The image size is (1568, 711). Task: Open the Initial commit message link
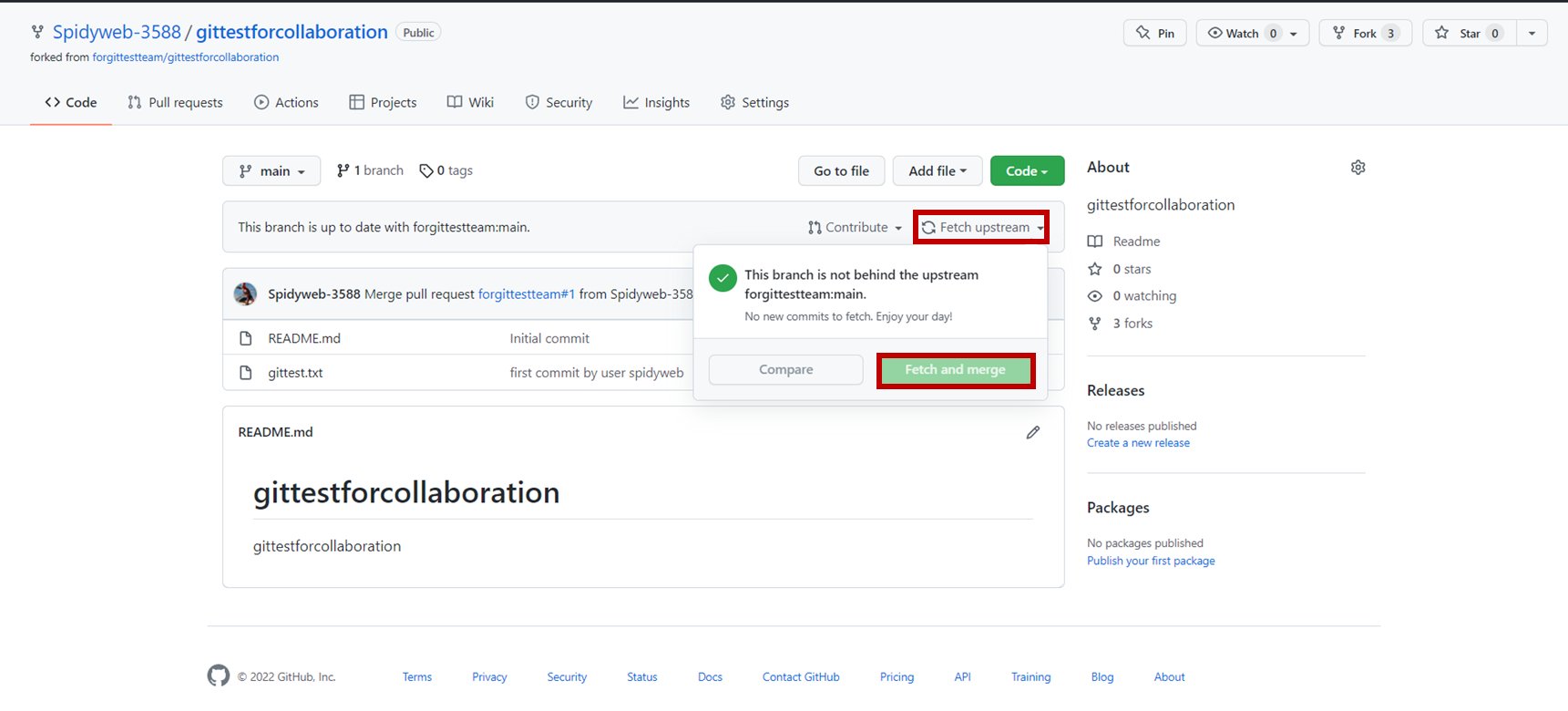pos(549,338)
